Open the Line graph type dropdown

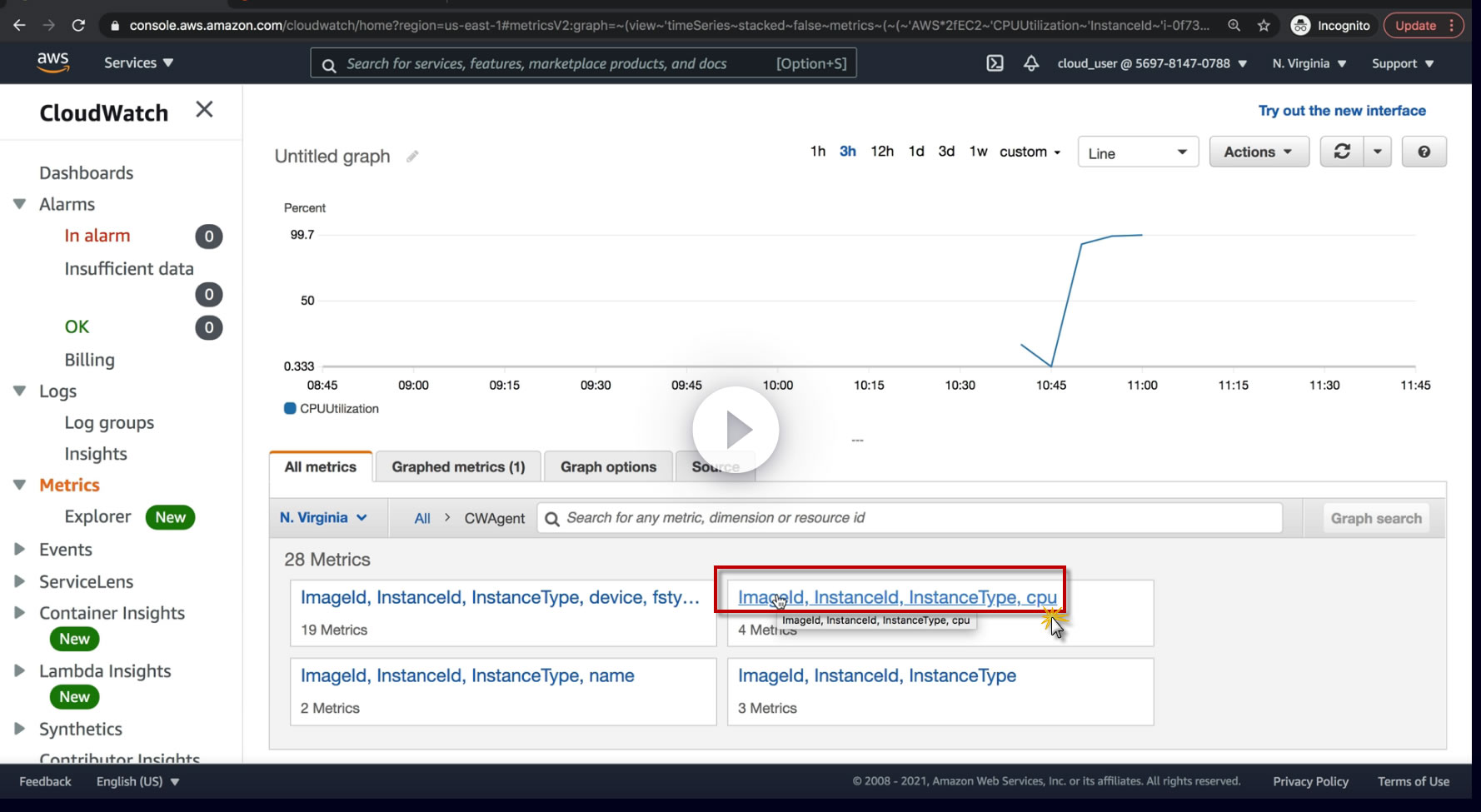1138,152
